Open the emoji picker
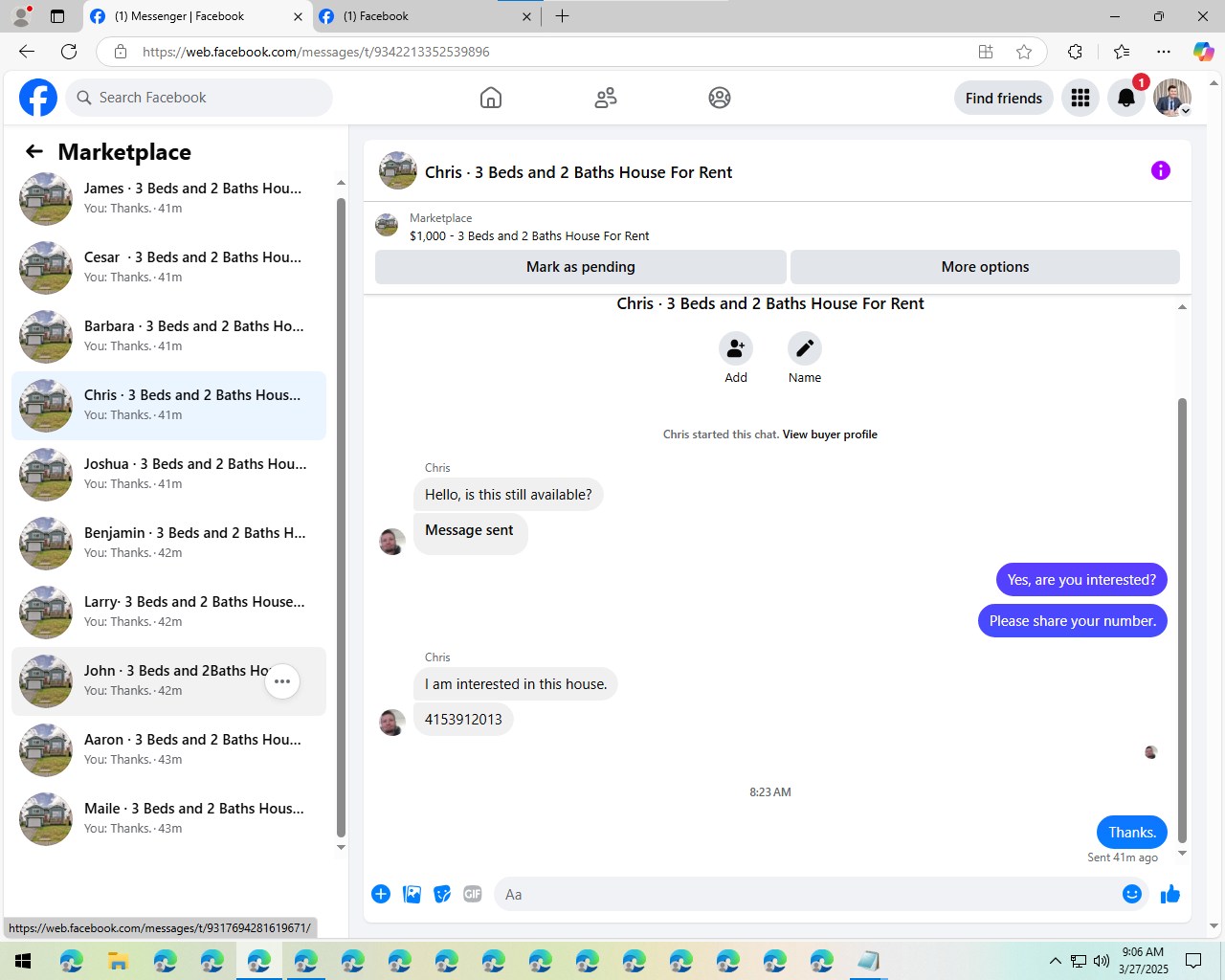The width and height of the screenshot is (1225, 980). [1132, 894]
